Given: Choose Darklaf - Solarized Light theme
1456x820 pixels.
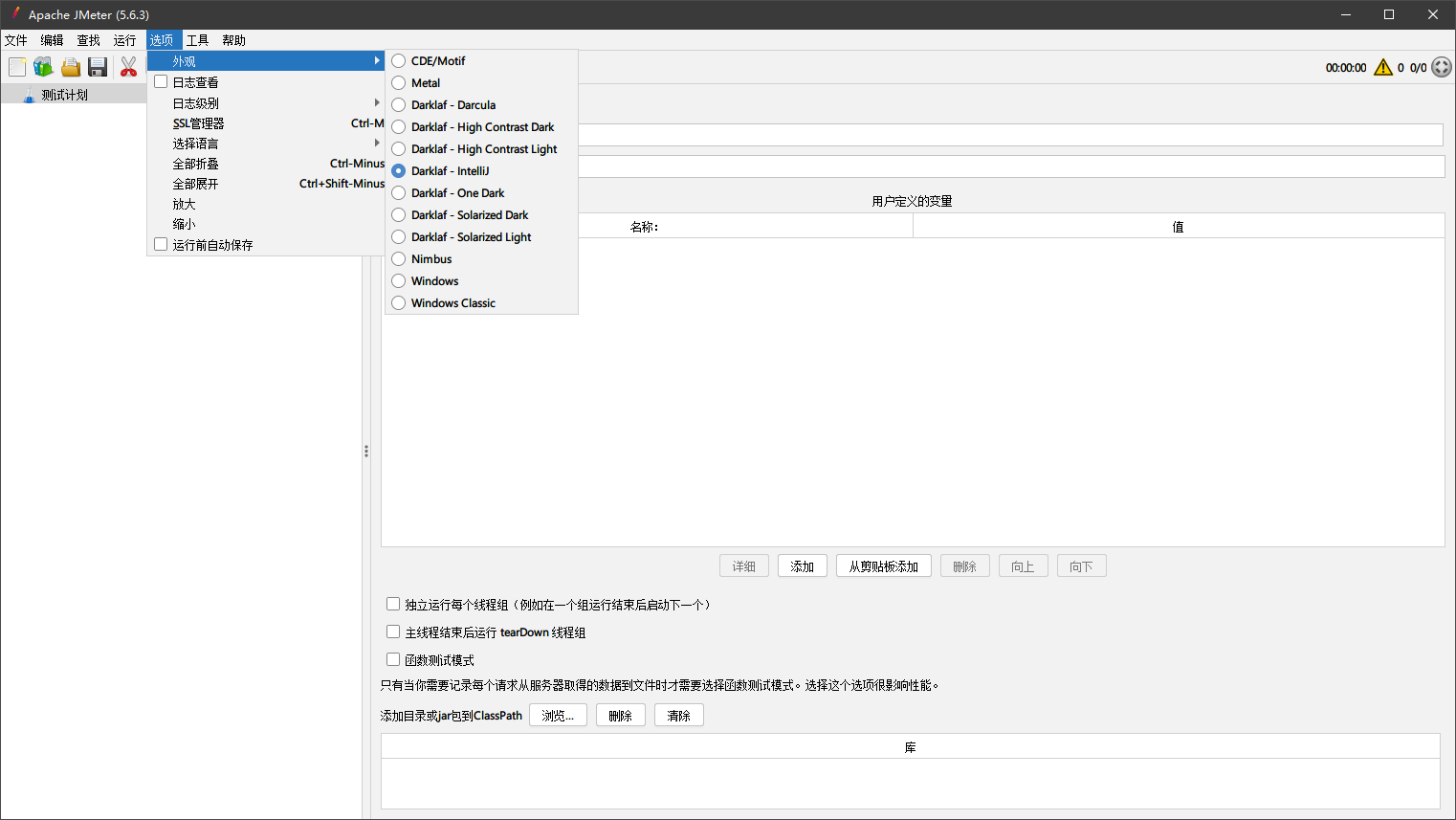Looking at the screenshot, I should pyautogui.click(x=482, y=237).
